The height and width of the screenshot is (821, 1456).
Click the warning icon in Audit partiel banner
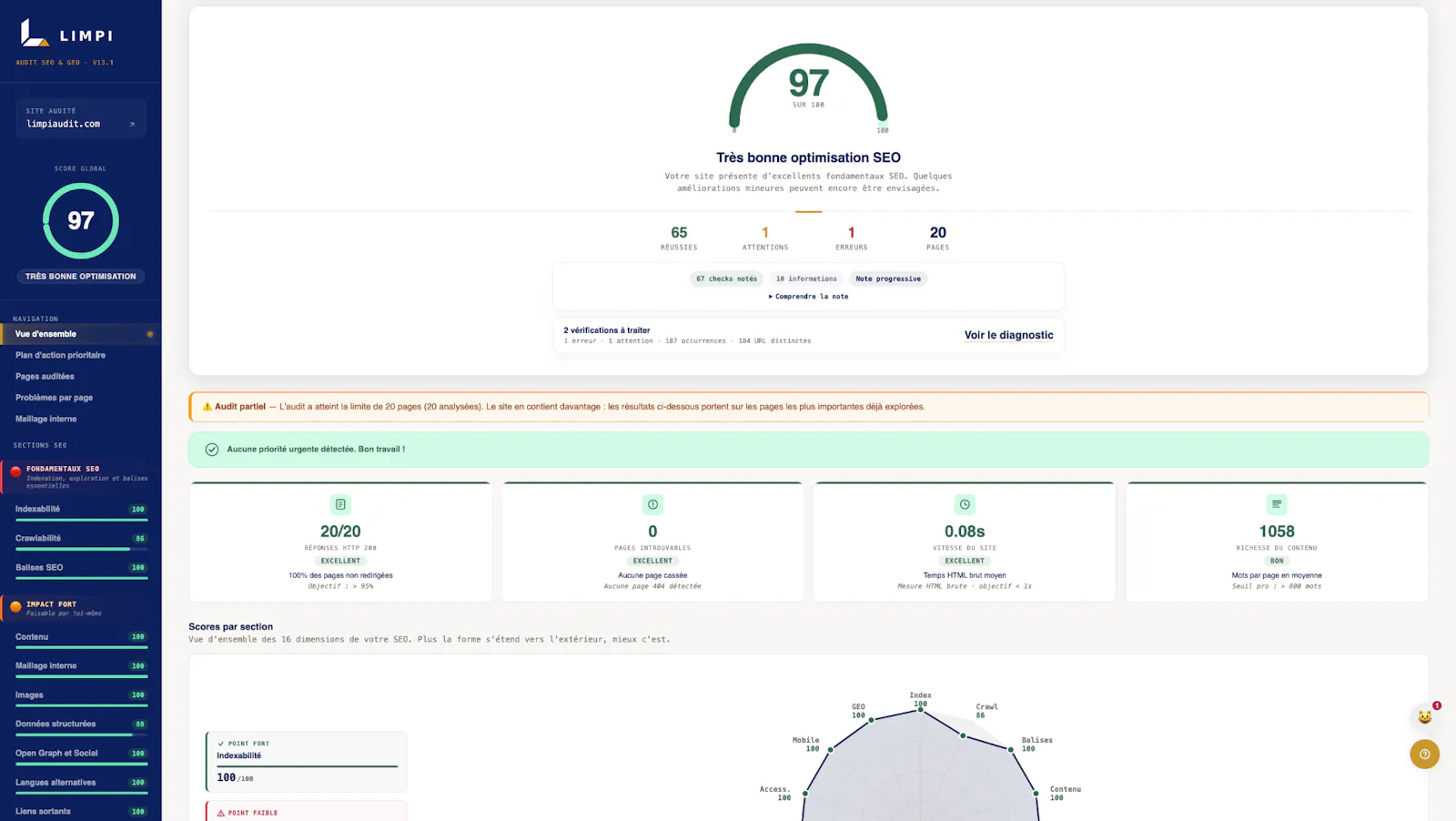click(x=207, y=407)
